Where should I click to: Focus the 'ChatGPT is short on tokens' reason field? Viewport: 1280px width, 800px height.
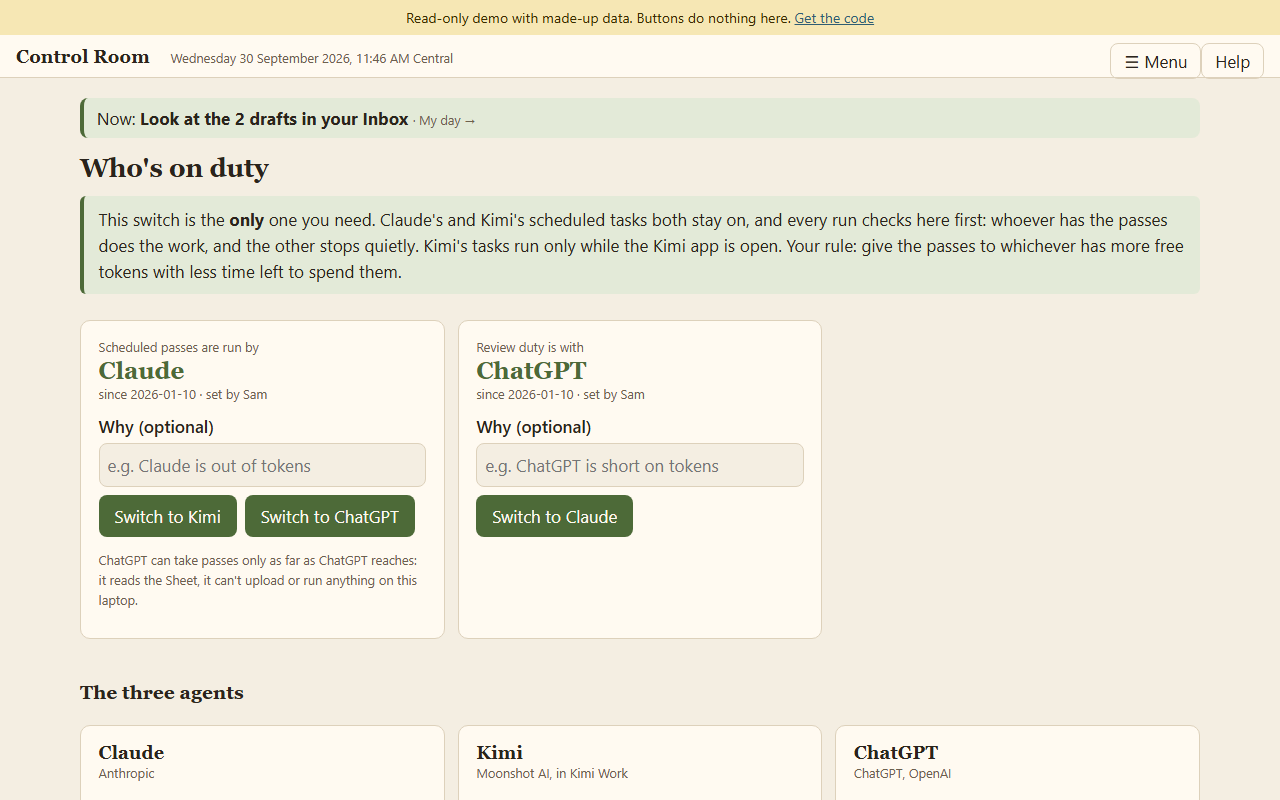(x=640, y=465)
